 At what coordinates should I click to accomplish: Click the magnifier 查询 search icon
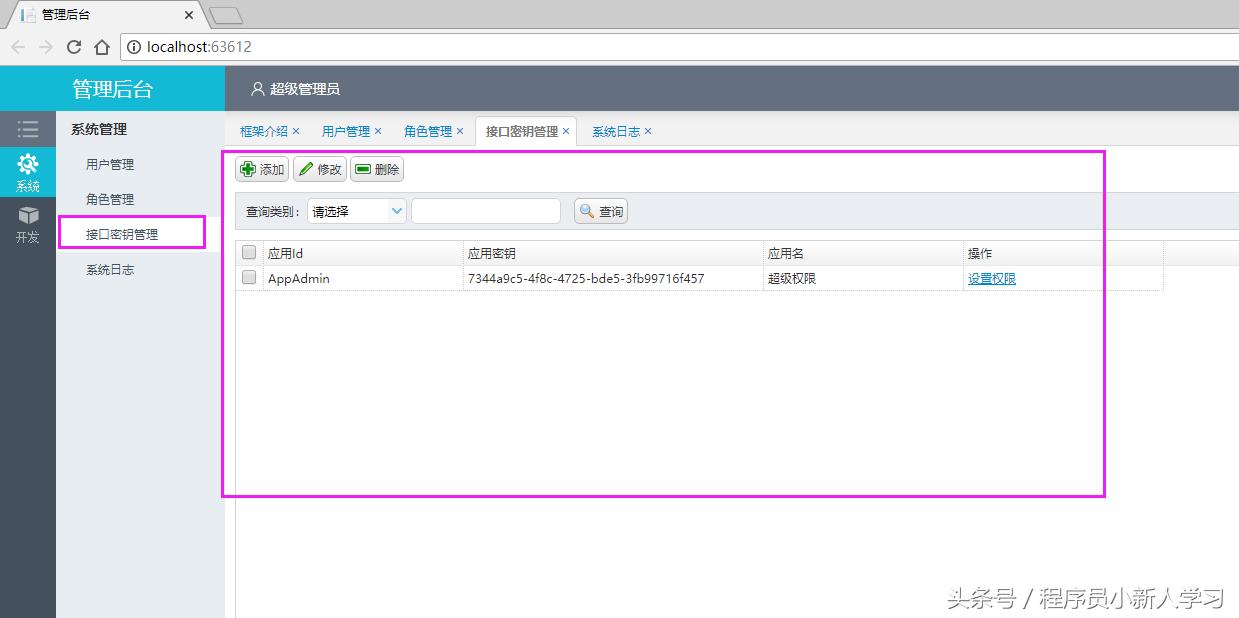click(585, 210)
